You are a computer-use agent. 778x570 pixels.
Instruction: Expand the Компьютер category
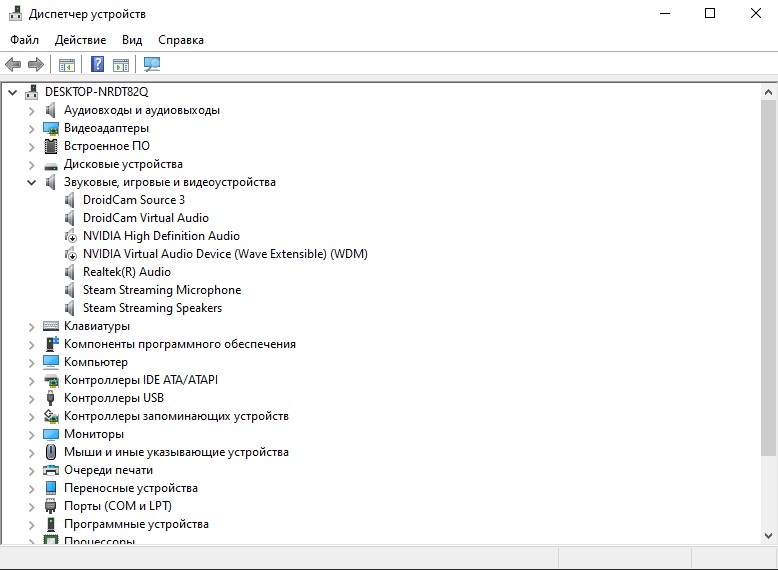(x=31, y=363)
